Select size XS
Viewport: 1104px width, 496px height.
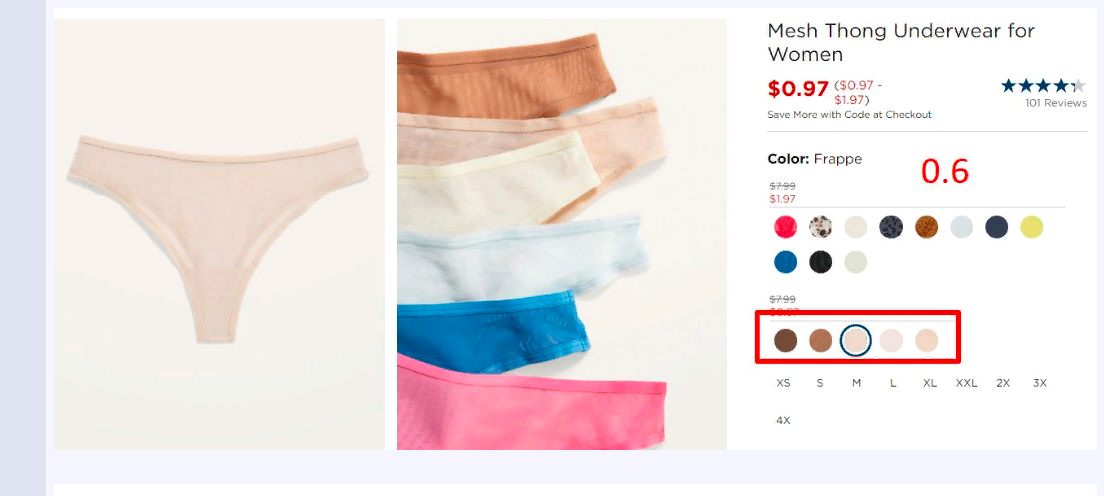pyautogui.click(x=783, y=383)
